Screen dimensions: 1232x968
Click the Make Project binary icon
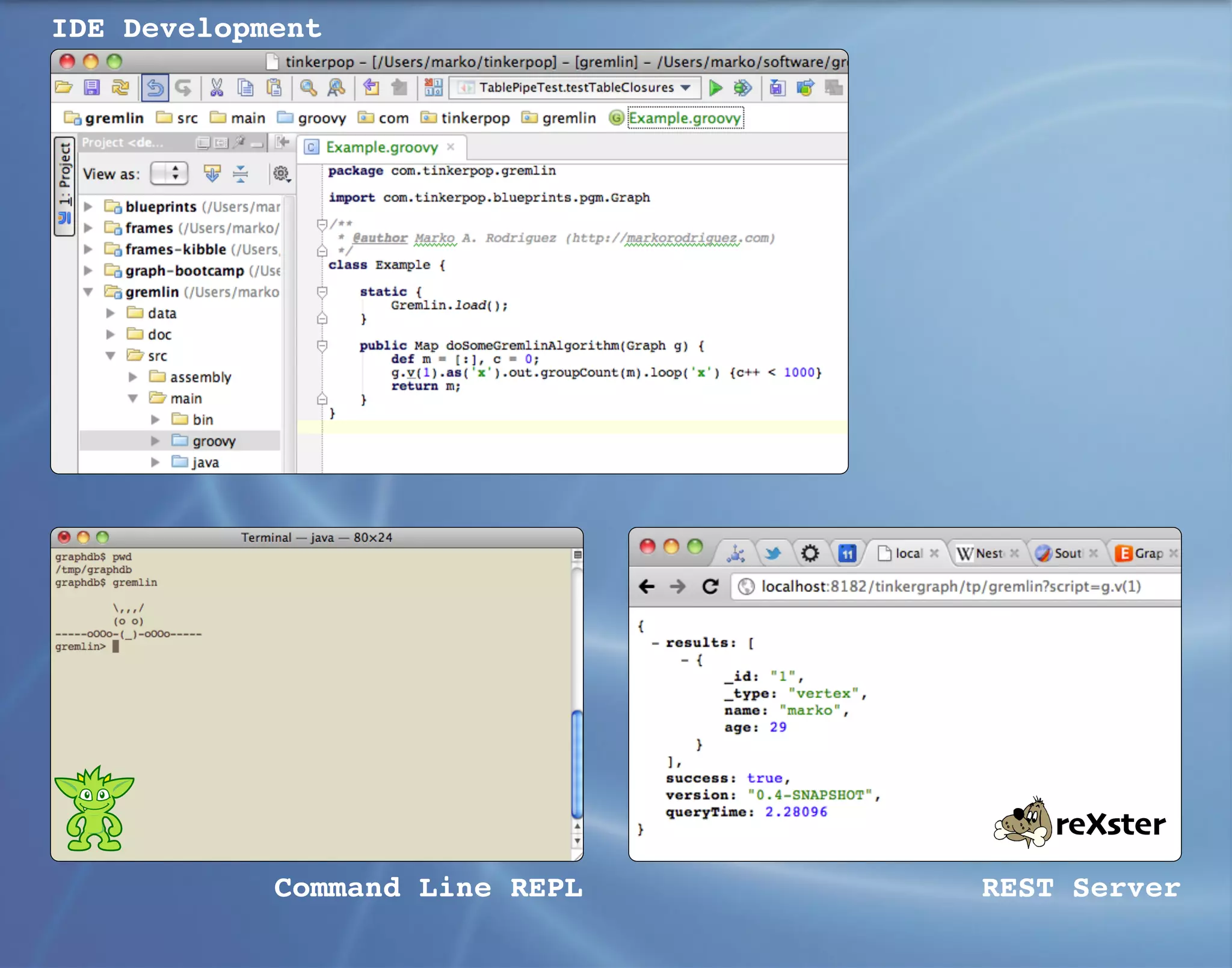(433, 88)
